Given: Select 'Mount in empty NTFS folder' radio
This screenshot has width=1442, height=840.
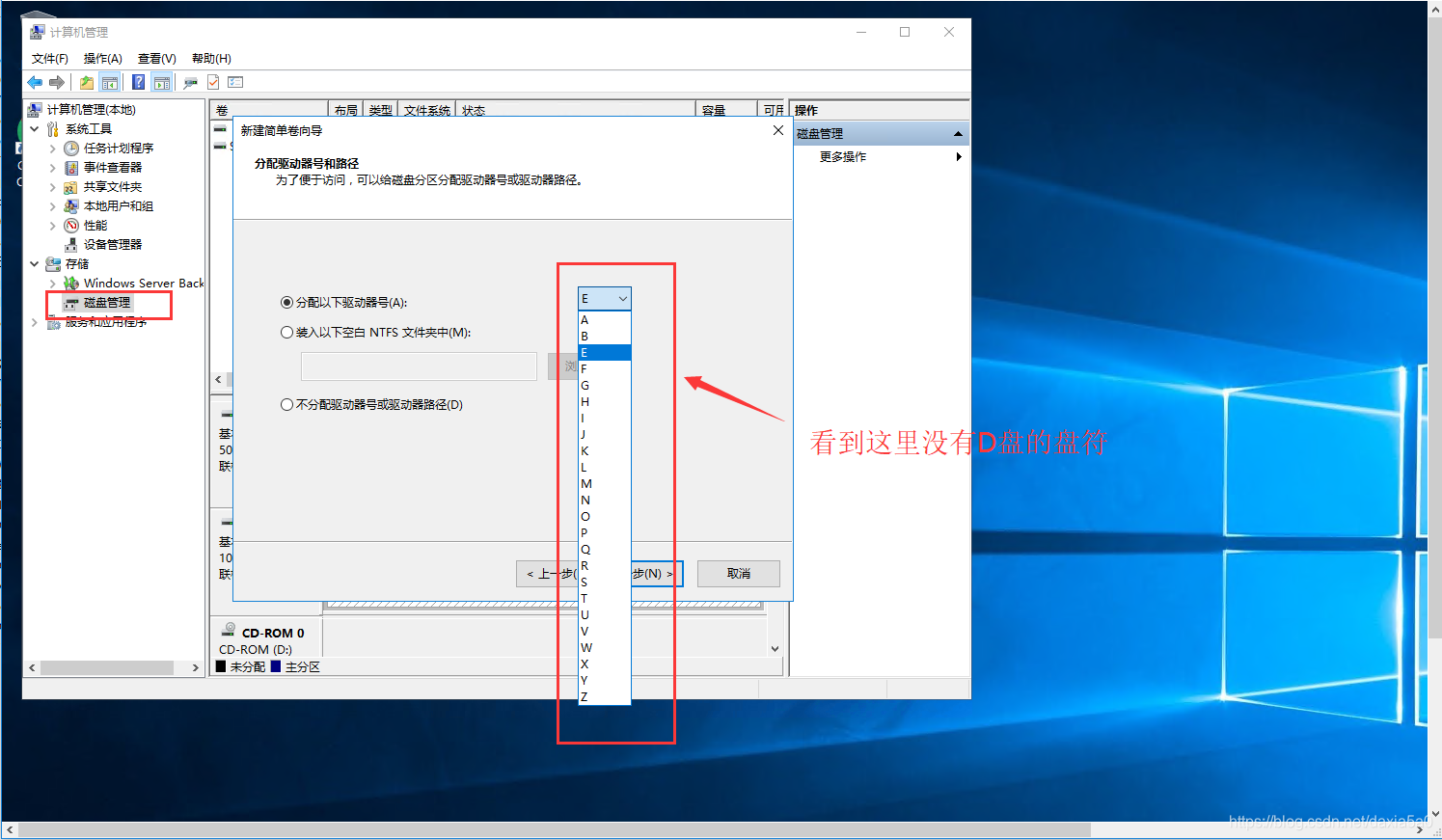Looking at the screenshot, I should point(286,333).
